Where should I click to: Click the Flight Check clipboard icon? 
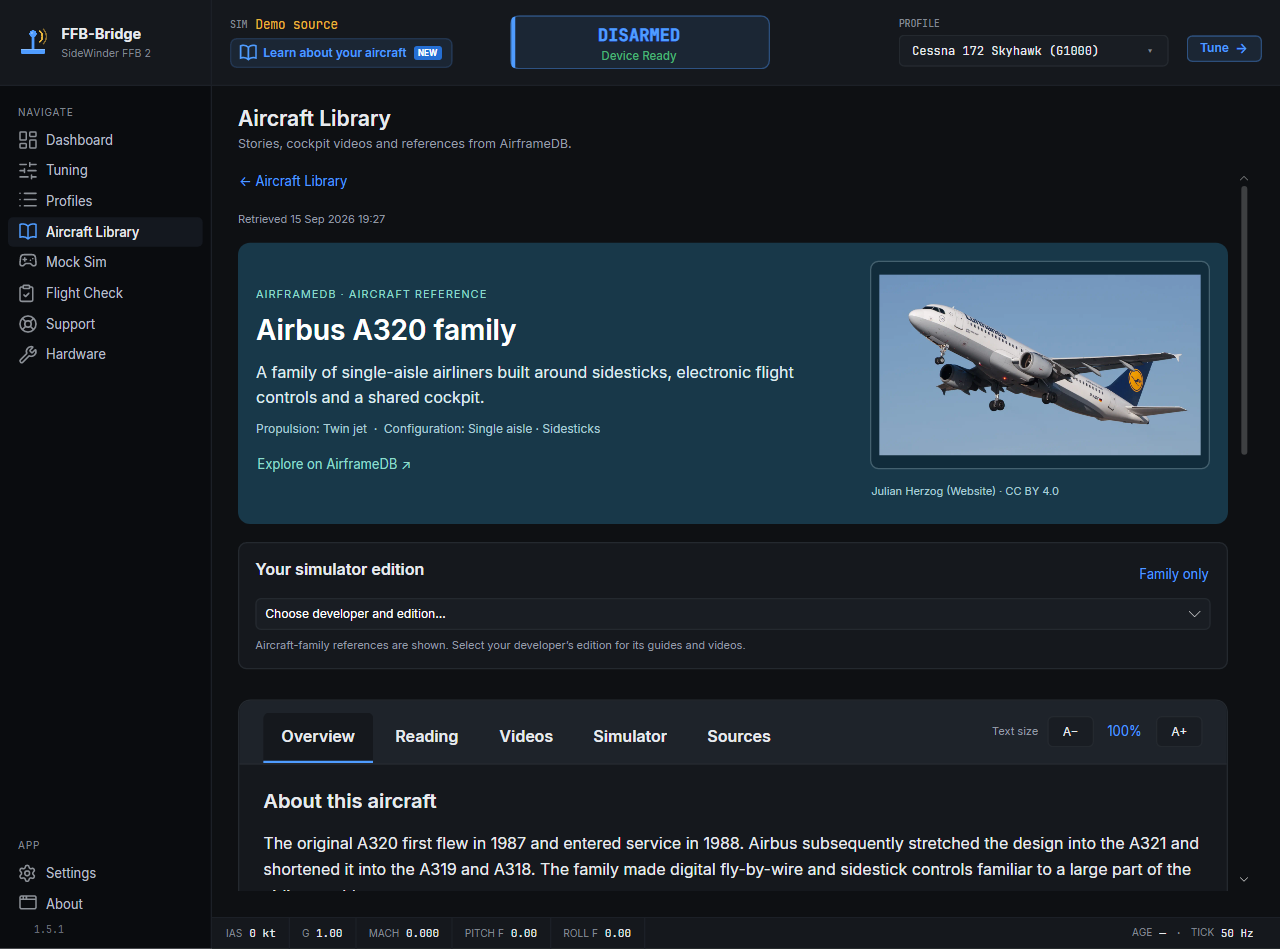point(28,293)
